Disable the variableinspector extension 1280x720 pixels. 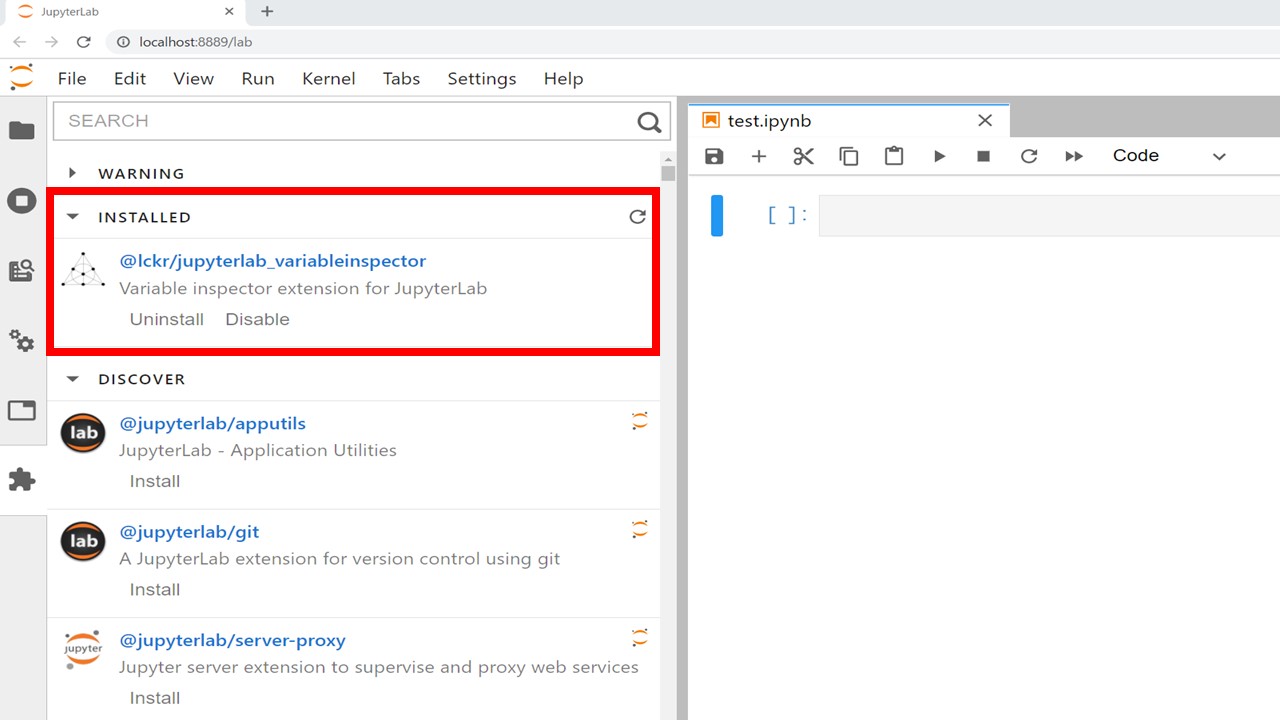(x=257, y=319)
